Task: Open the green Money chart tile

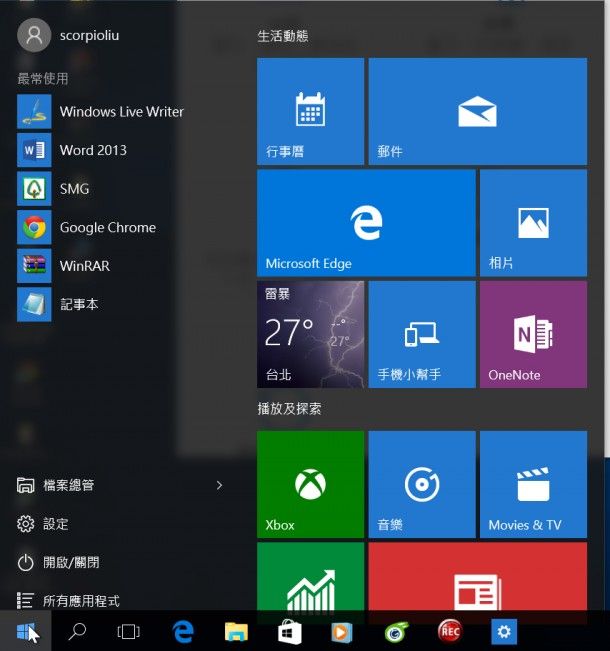Action: [310, 576]
